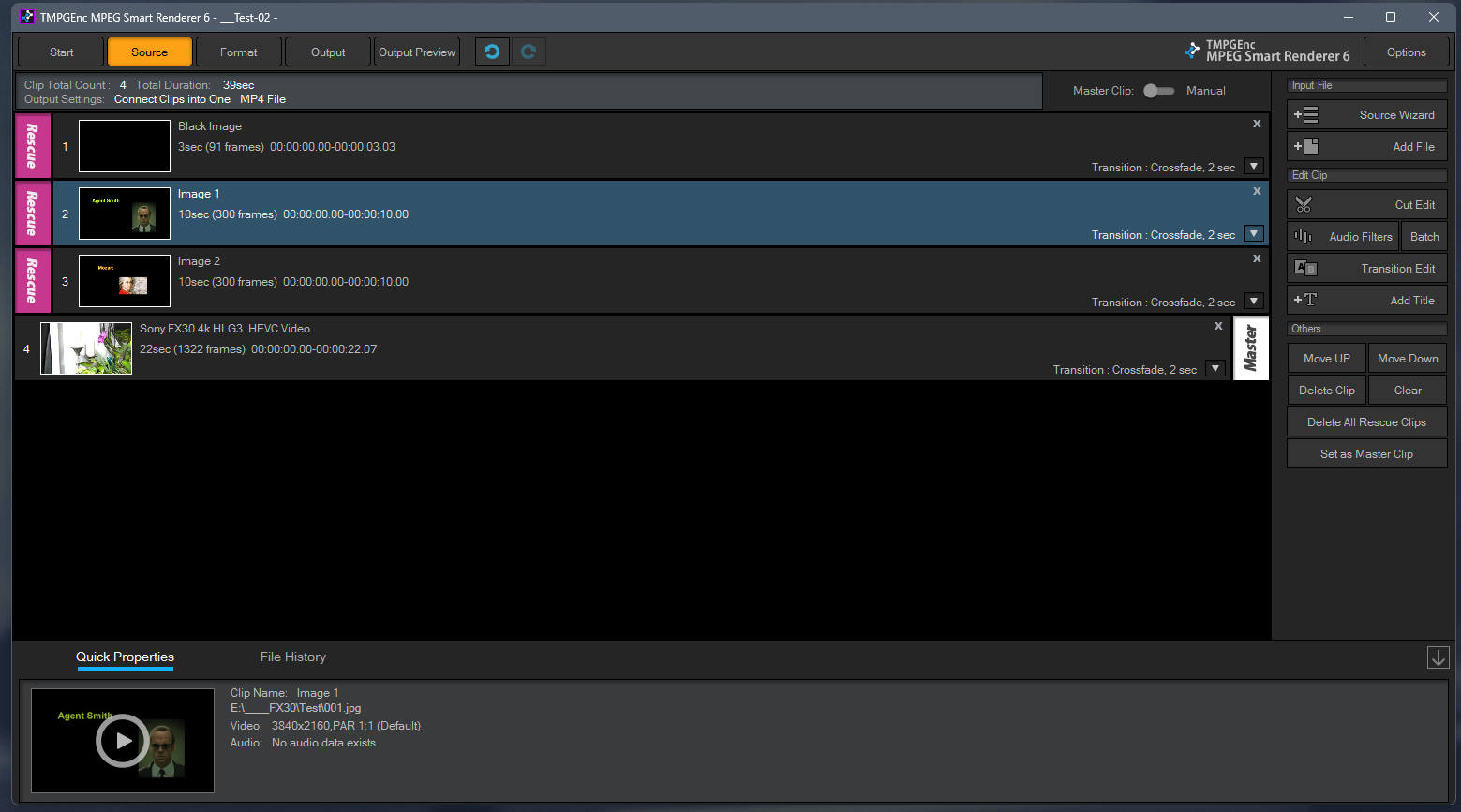Click the 'Image 2' clip name
Screen dimensions: 1461x812
click(200, 261)
